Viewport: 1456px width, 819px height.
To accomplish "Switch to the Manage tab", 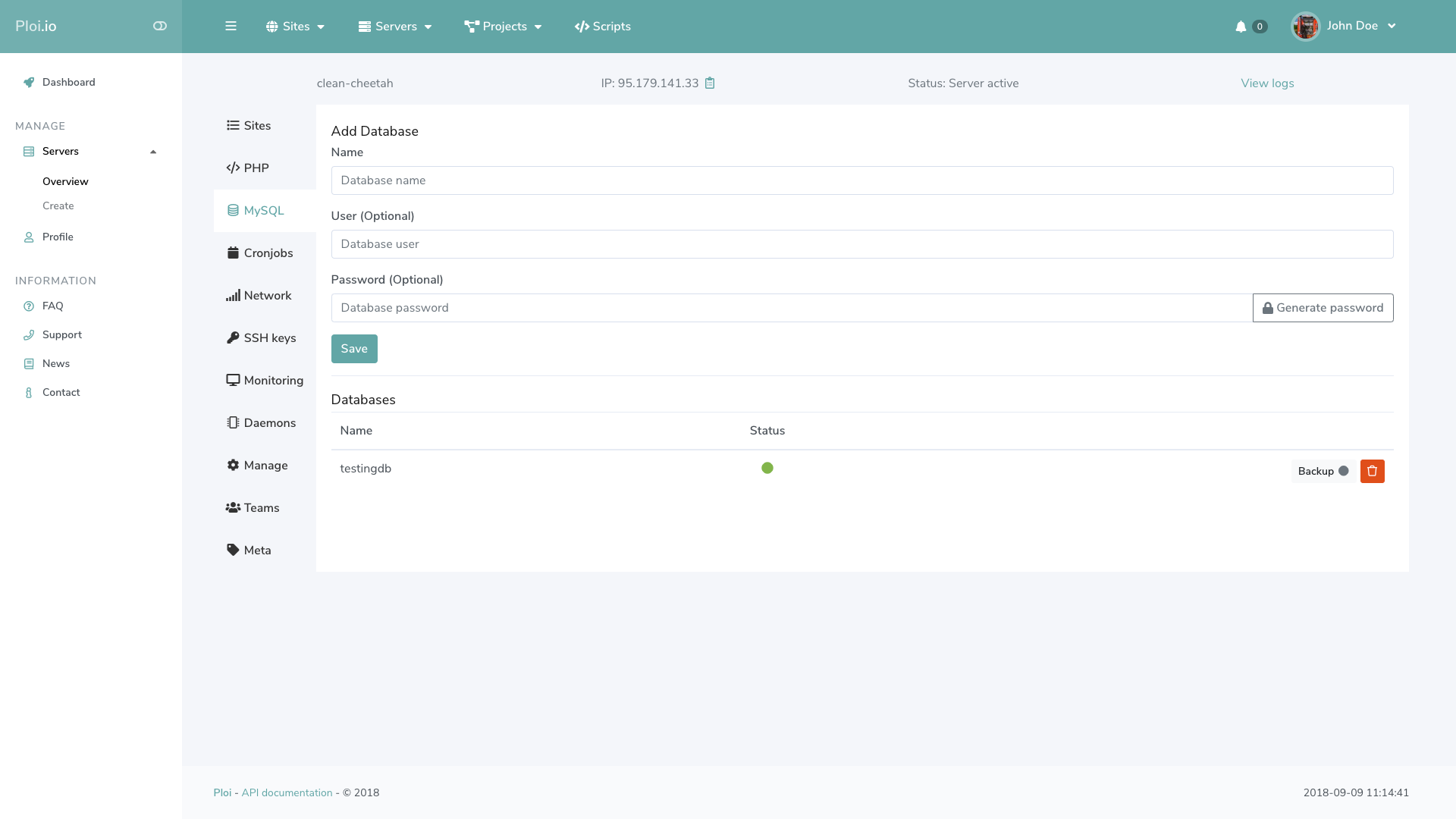I will (265, 466).
